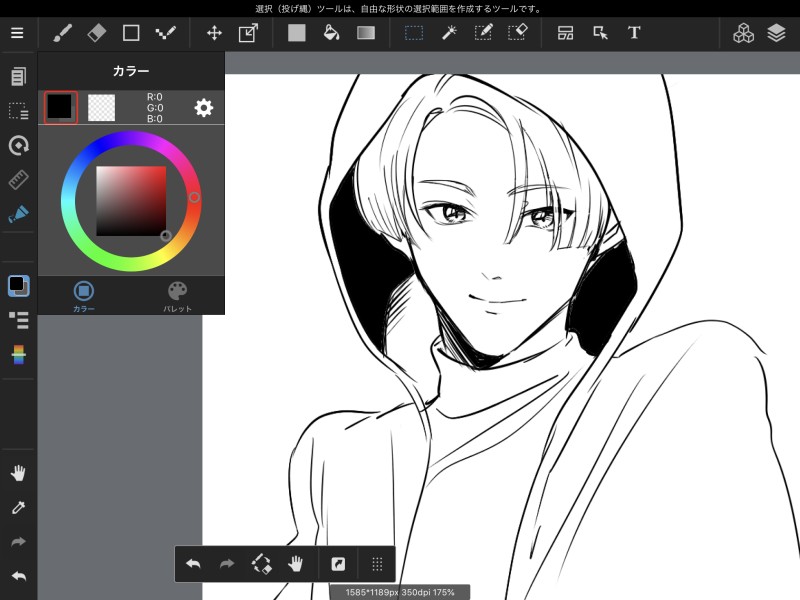Screen dimensions: 800x600
Task: Click the redo arrow in left sidebar
Action: pyautogui.click(x=18, y=542)
